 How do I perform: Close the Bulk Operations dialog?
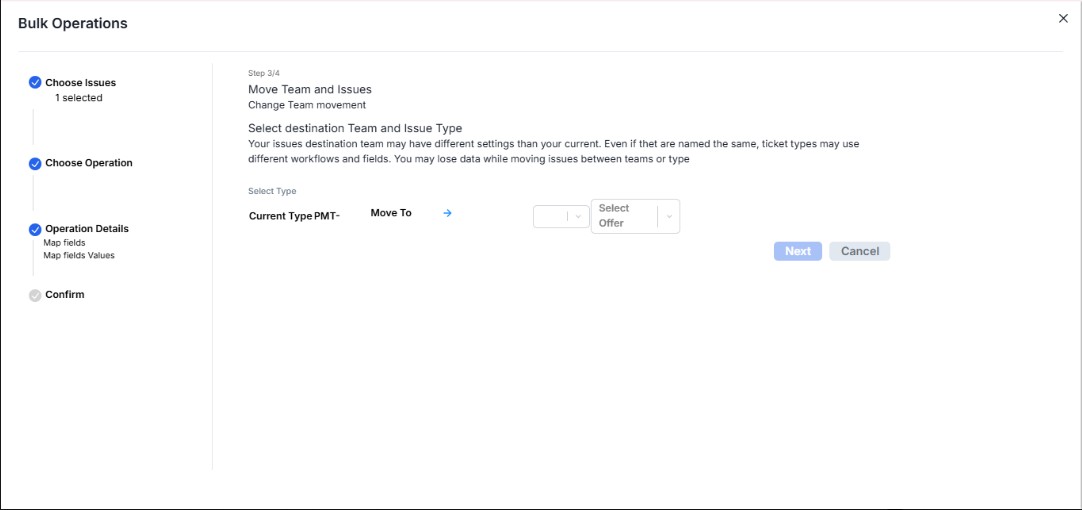[x=1063, y=19]
